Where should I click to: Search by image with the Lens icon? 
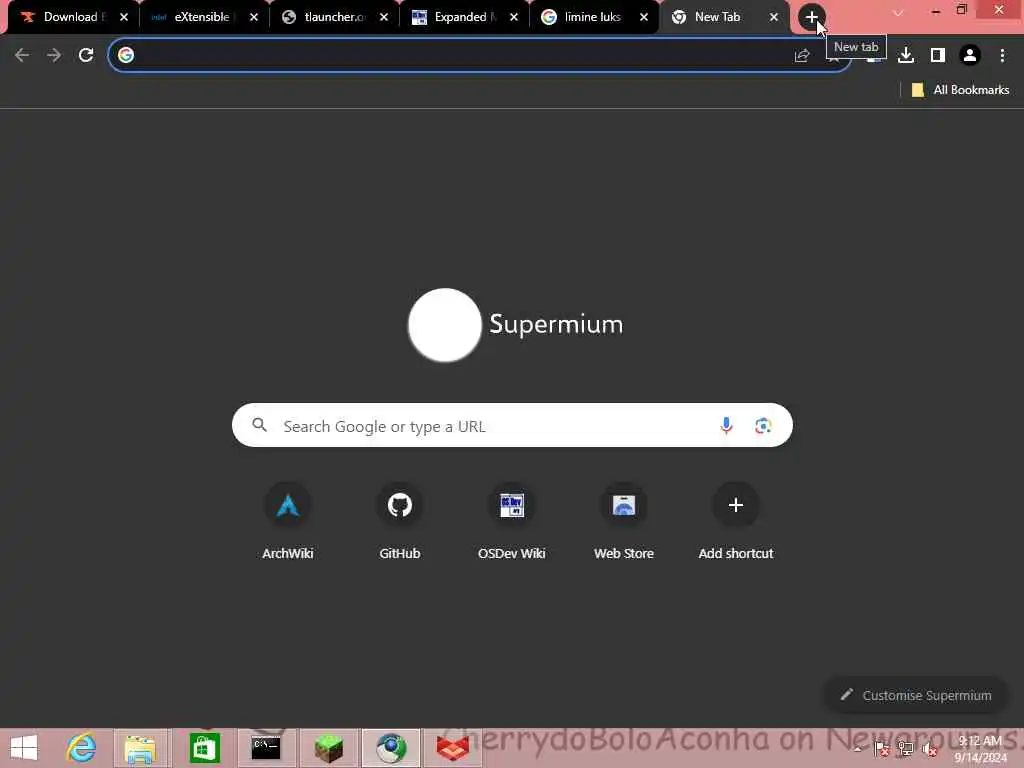[763, 426]
